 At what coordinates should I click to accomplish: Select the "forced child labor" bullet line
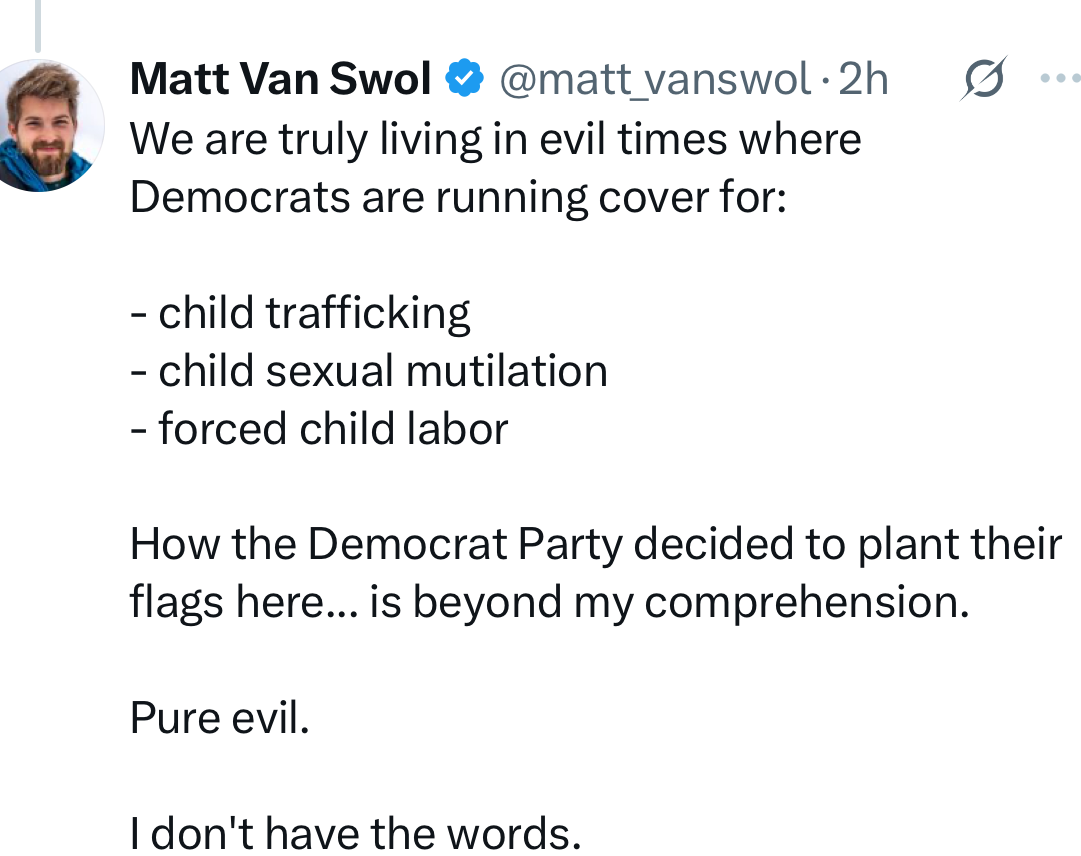[x=319, y=429]
